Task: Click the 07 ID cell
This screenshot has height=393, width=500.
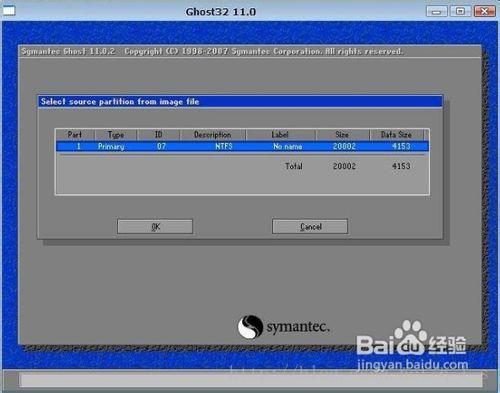Action: click(x=161, y=146)
